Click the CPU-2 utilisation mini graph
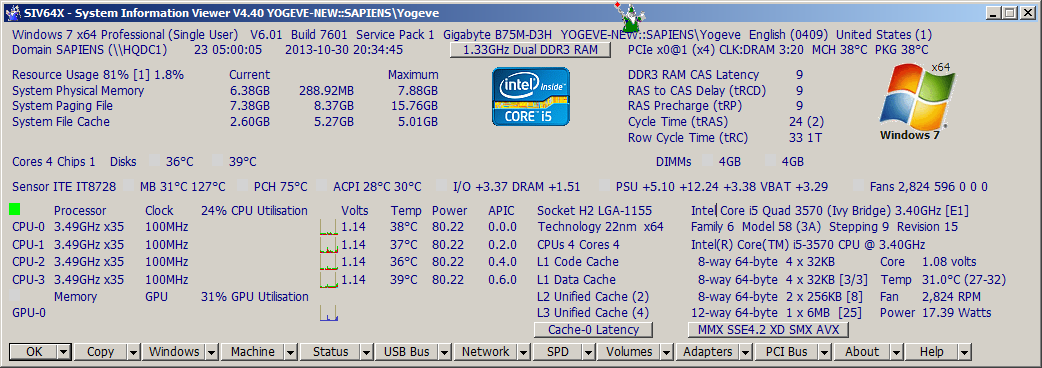 328,262
